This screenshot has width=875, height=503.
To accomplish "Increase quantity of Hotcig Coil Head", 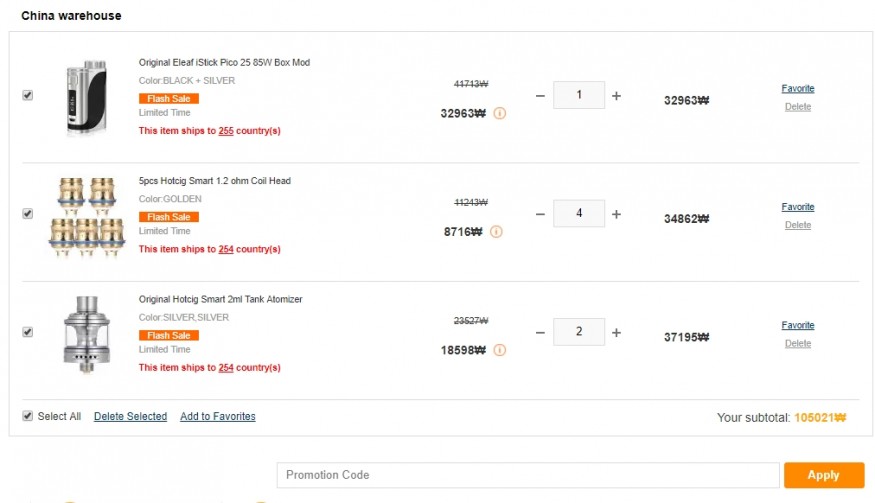I will [x=616, y=214].
